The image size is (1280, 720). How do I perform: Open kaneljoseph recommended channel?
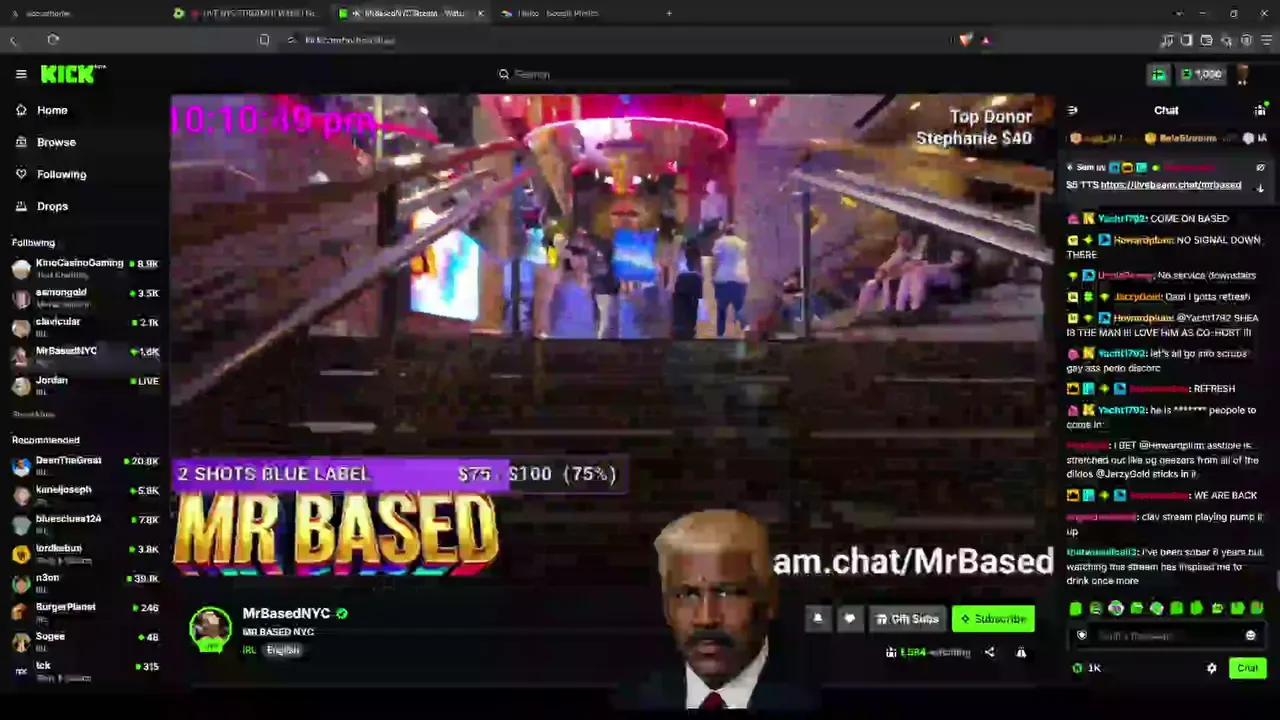84,494
